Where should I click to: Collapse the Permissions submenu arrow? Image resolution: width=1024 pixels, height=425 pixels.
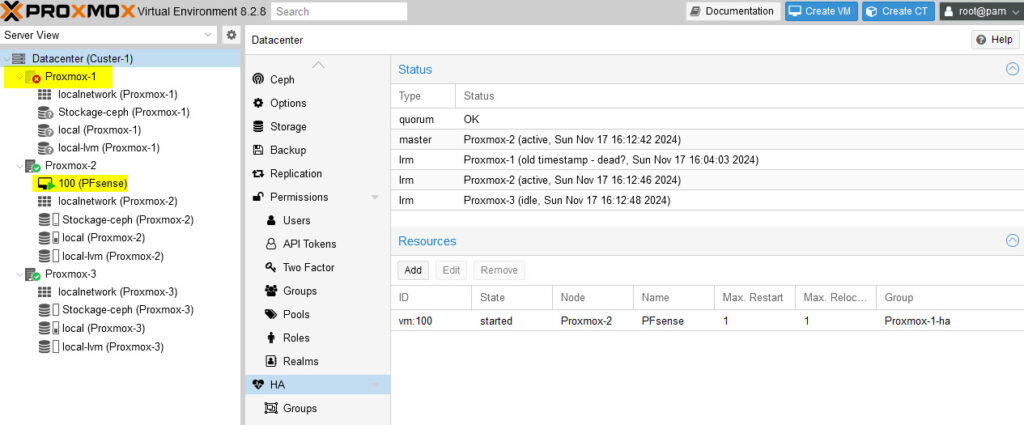coord(375,197)
